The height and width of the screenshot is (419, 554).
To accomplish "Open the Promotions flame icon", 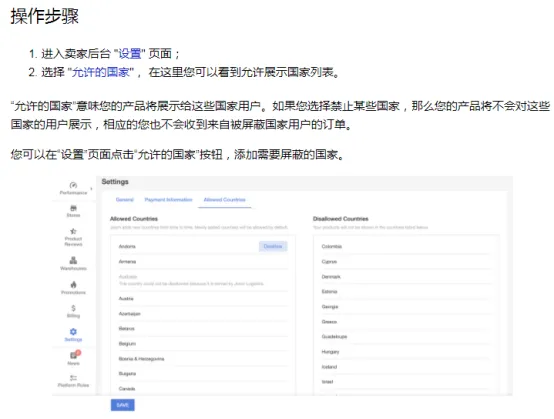I will [73, 284].
